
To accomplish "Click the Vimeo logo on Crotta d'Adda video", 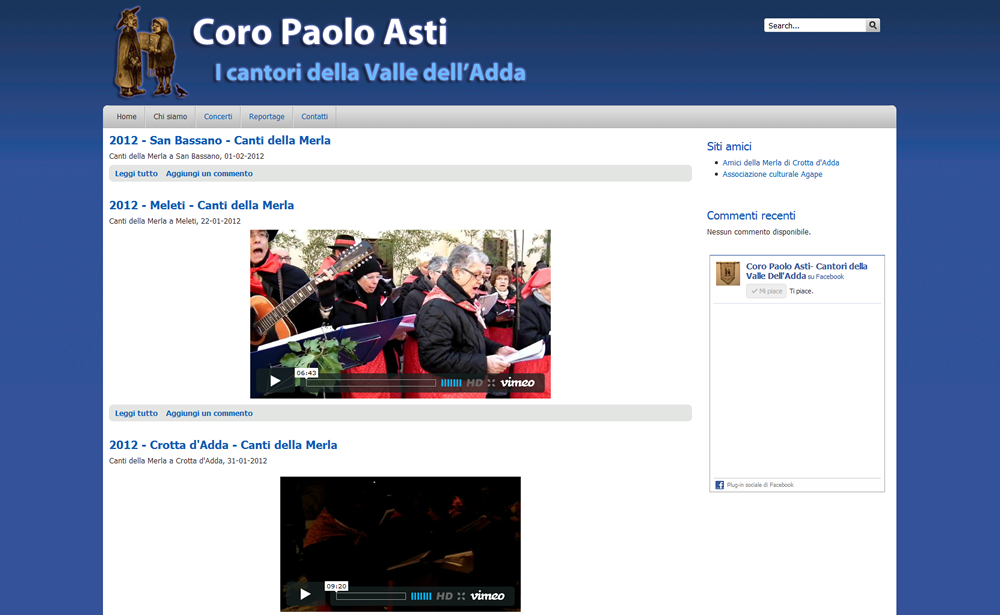I will click(x=488, y=596).
